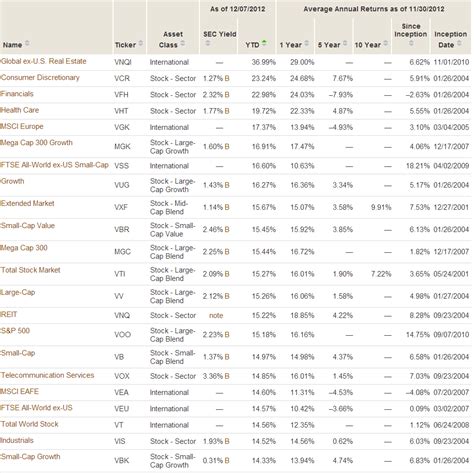Sort by 10 Year returns arrow

click(385, 43)
